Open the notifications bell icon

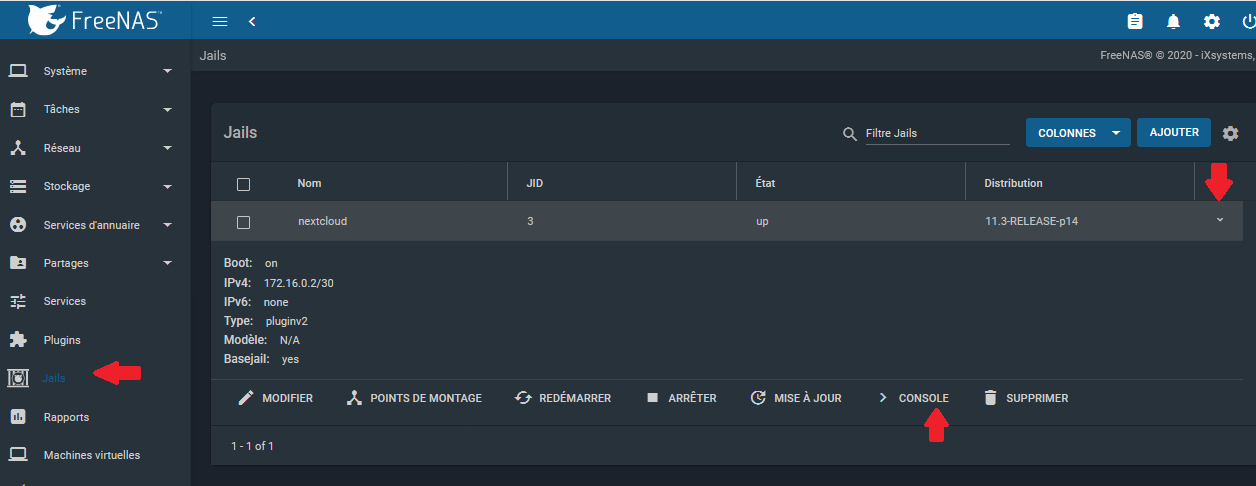[1173, 21]
